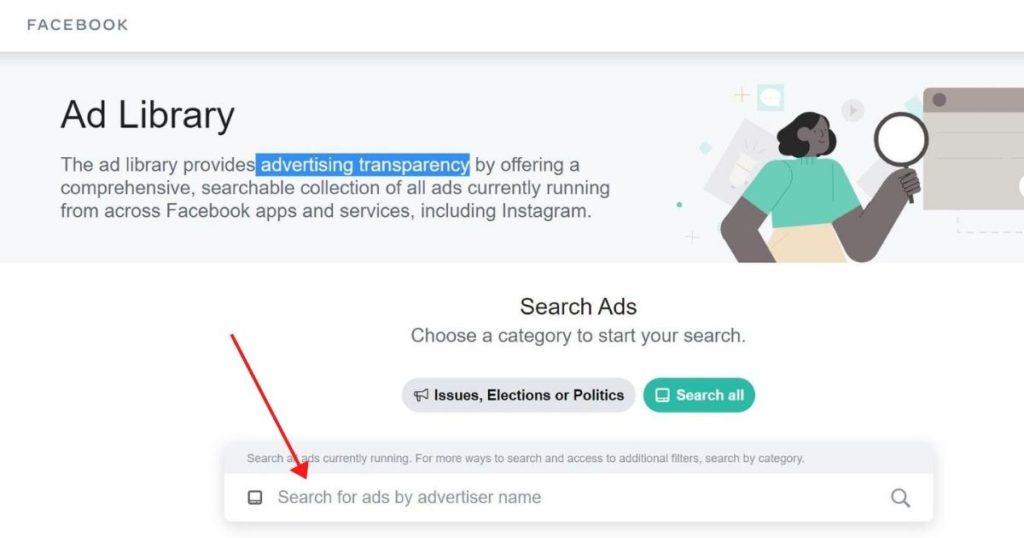The height and width of the screenshot is (538, 1024).
Task: Click the yellow plus sparkle near chat bubble
Action: 741,95
